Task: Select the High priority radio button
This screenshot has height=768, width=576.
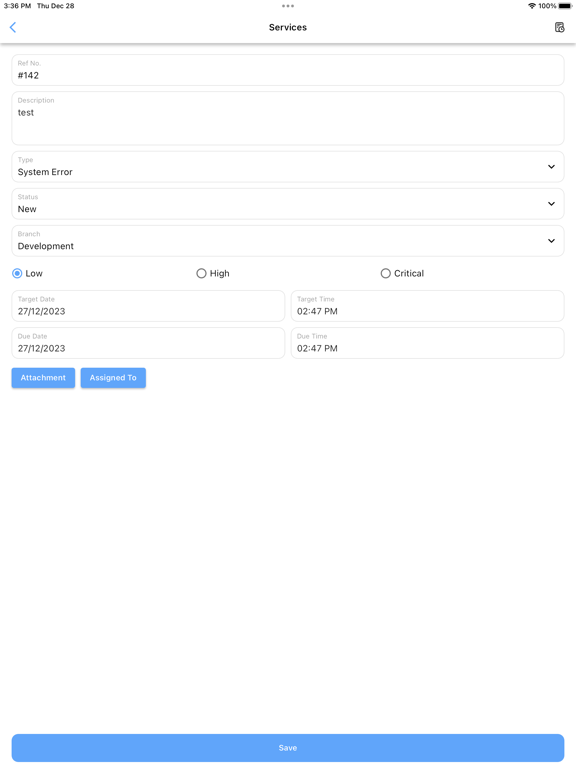Action: pyautogui.click(x=201, y=273)
